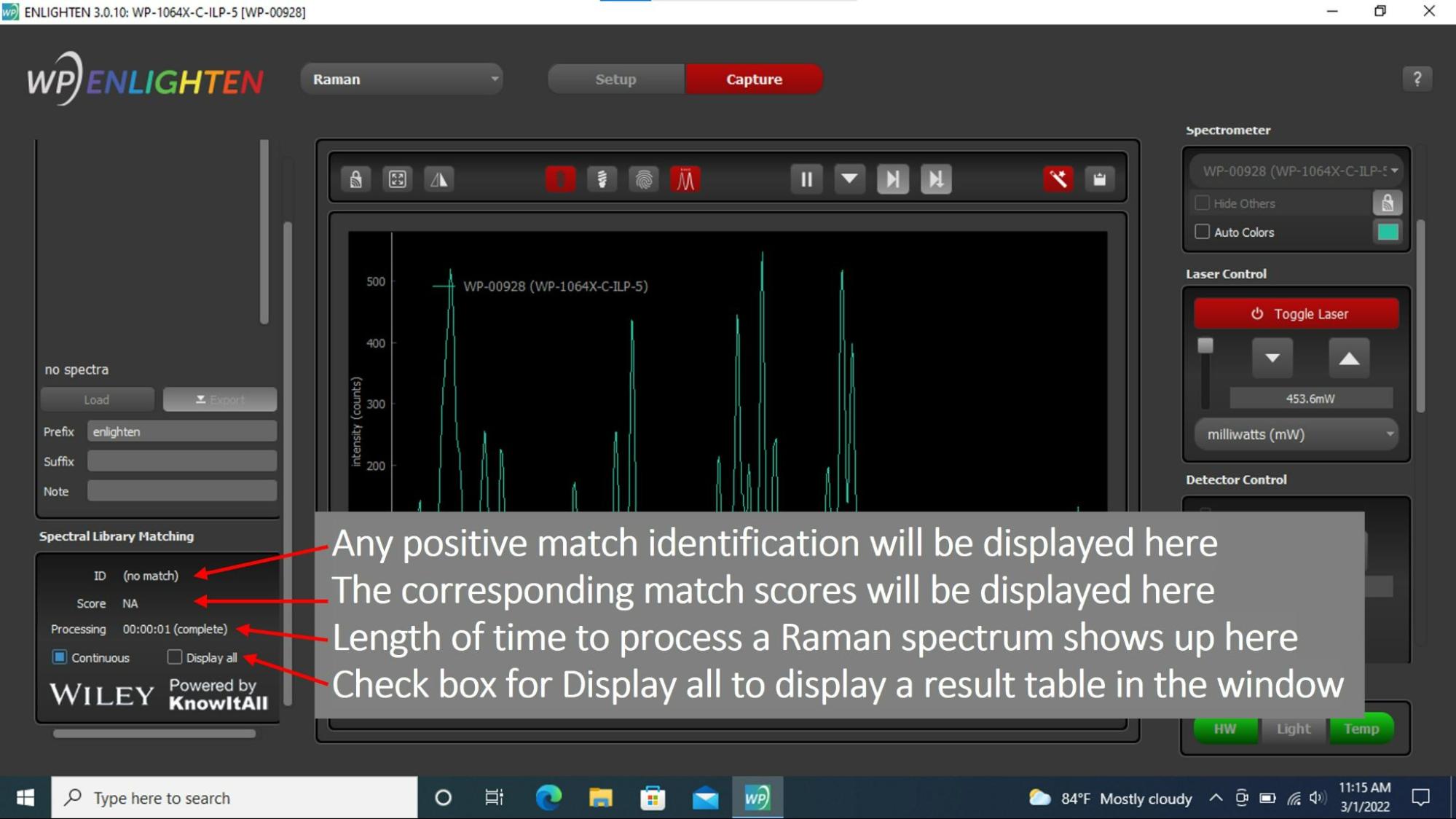Select the Capture tab

click(x=754, y=79)
